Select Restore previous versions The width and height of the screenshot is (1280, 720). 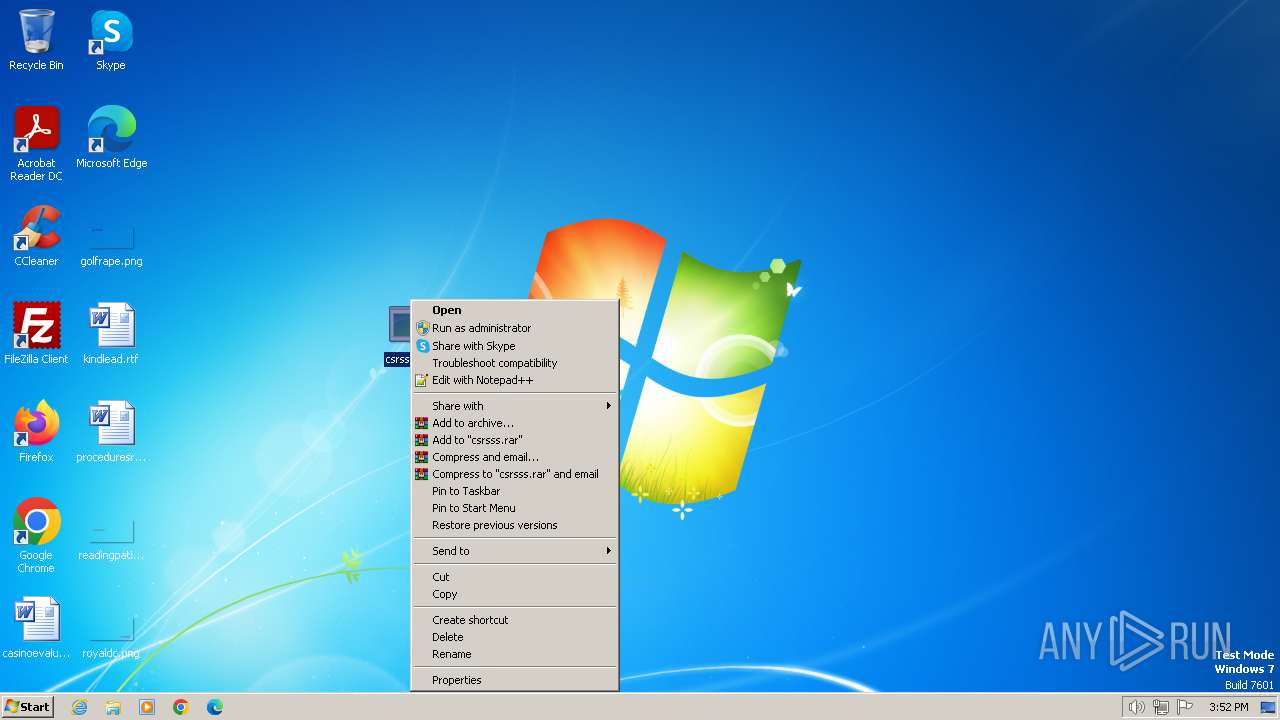[514, 525]
